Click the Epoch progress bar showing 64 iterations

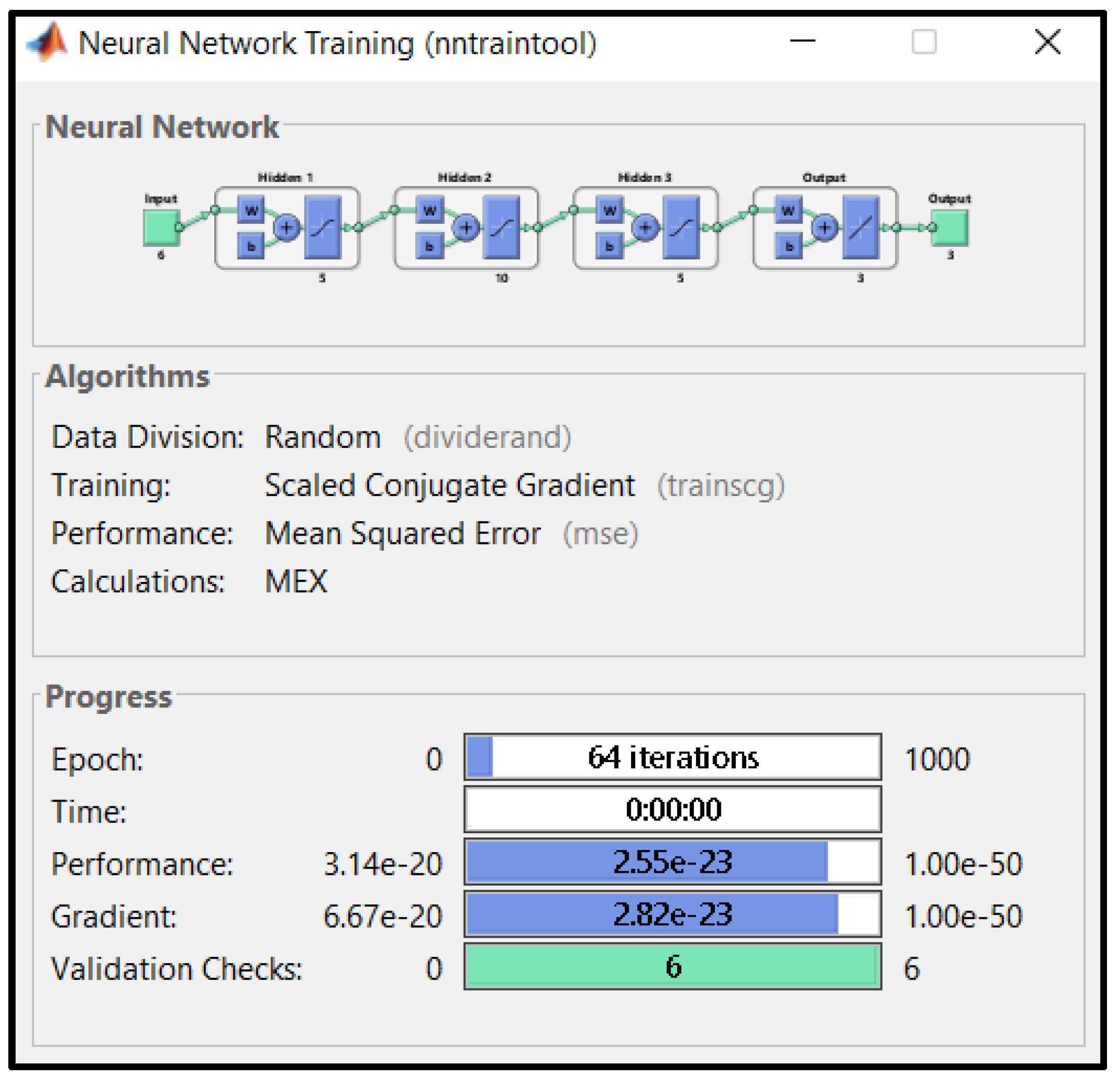click(x=673, y=757)
